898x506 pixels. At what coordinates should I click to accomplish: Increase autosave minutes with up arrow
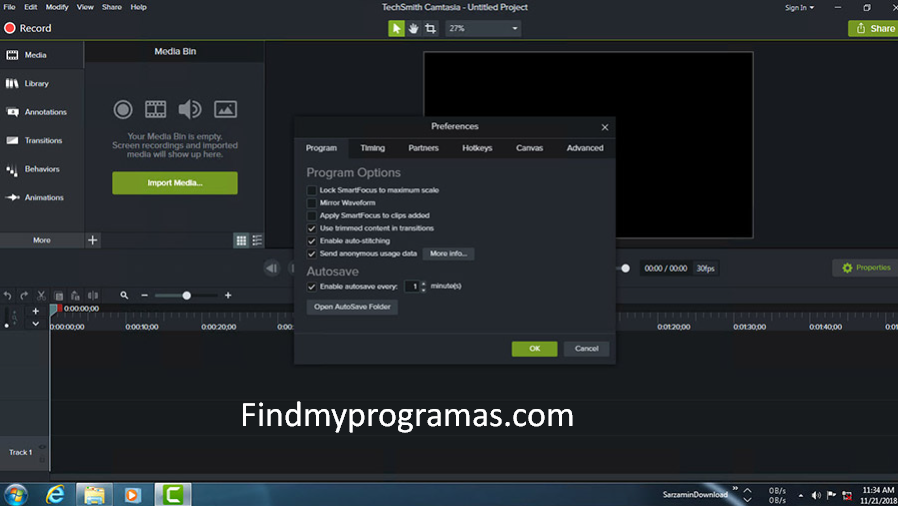point(424,283)
